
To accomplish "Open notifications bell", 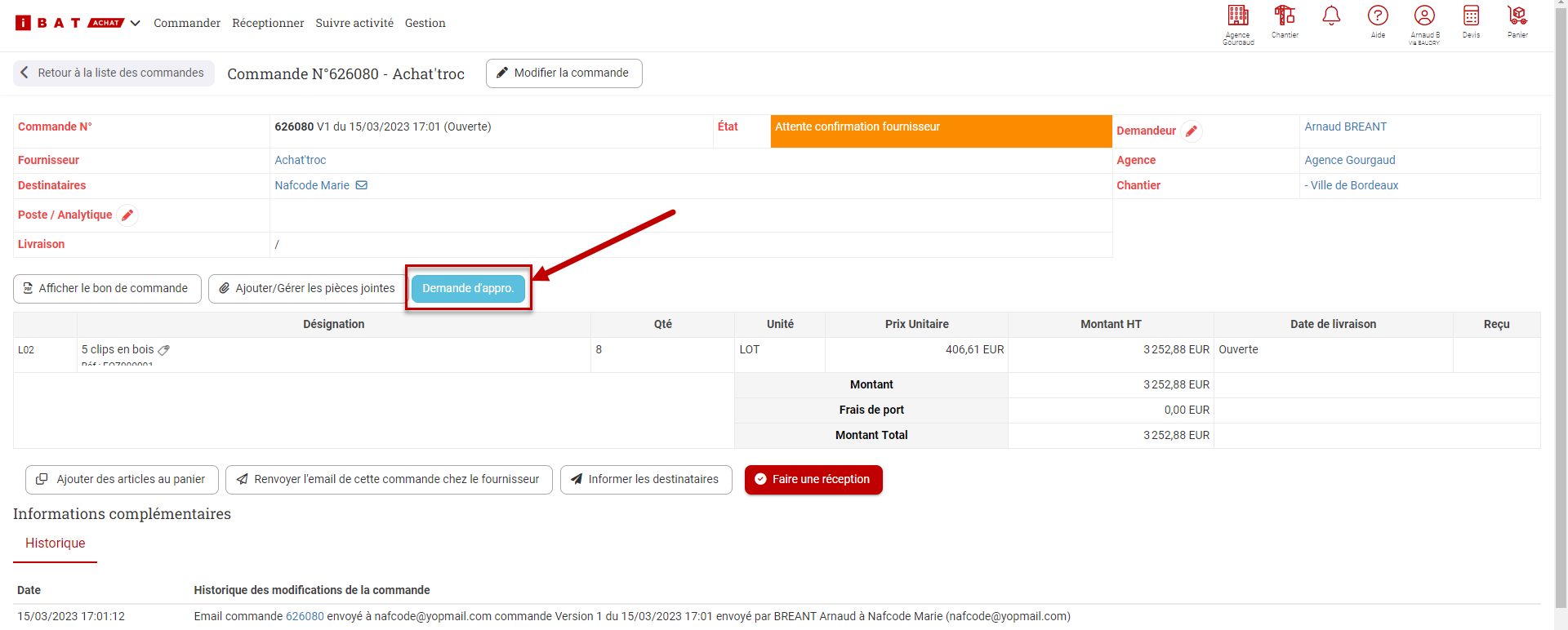I will click(x=1331, y=16).
